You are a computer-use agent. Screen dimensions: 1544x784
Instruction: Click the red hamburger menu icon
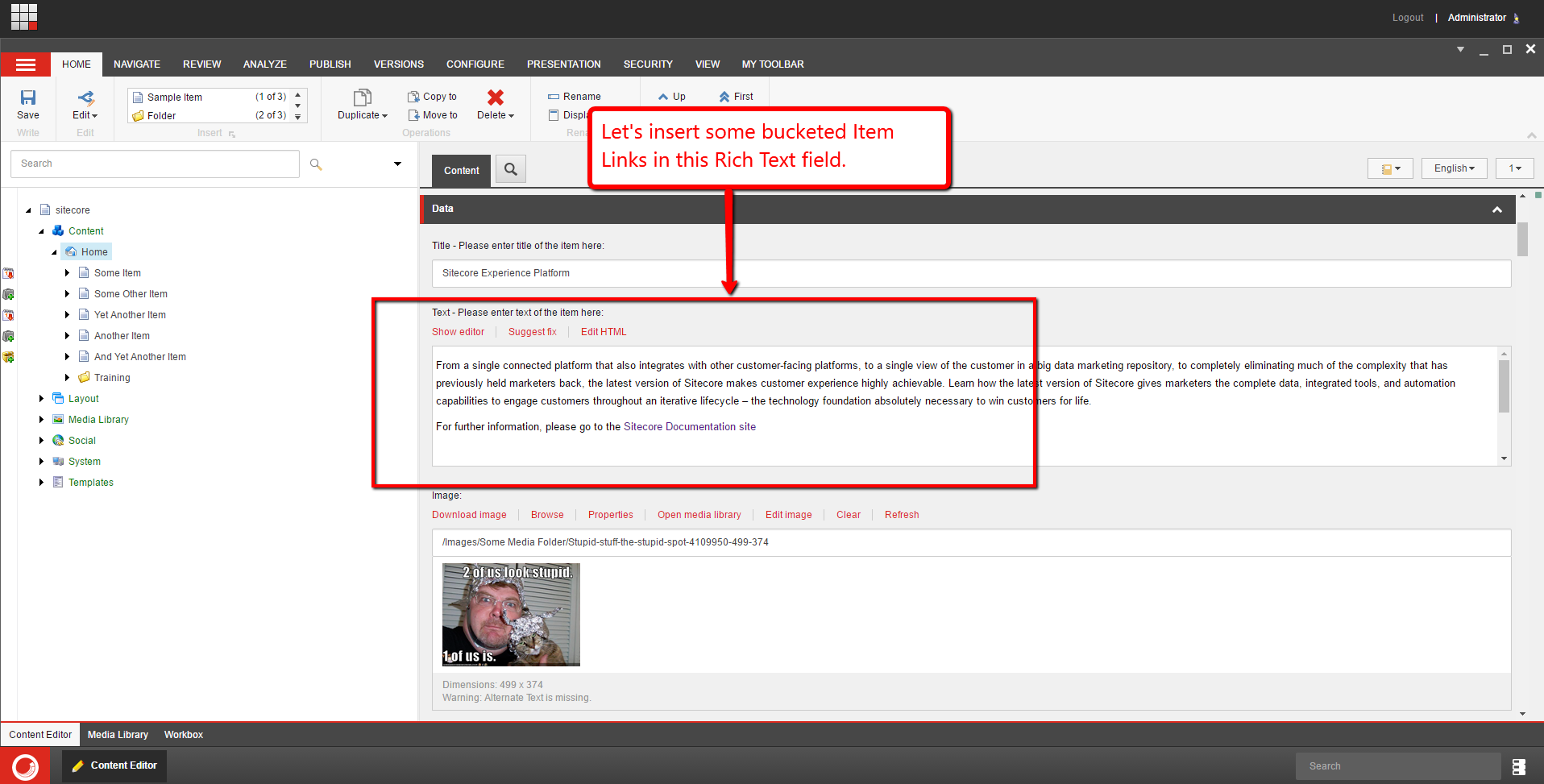(26, 64)
